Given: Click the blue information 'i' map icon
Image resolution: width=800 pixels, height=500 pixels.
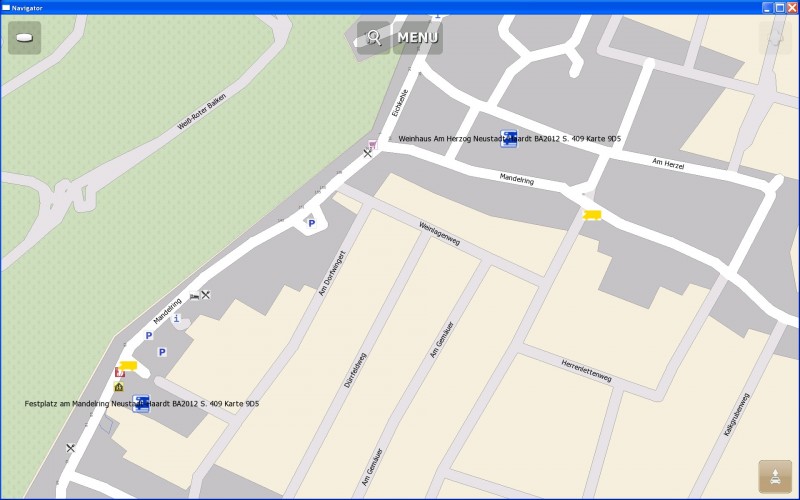Looking at the screenshot, I should pos(177,319).
